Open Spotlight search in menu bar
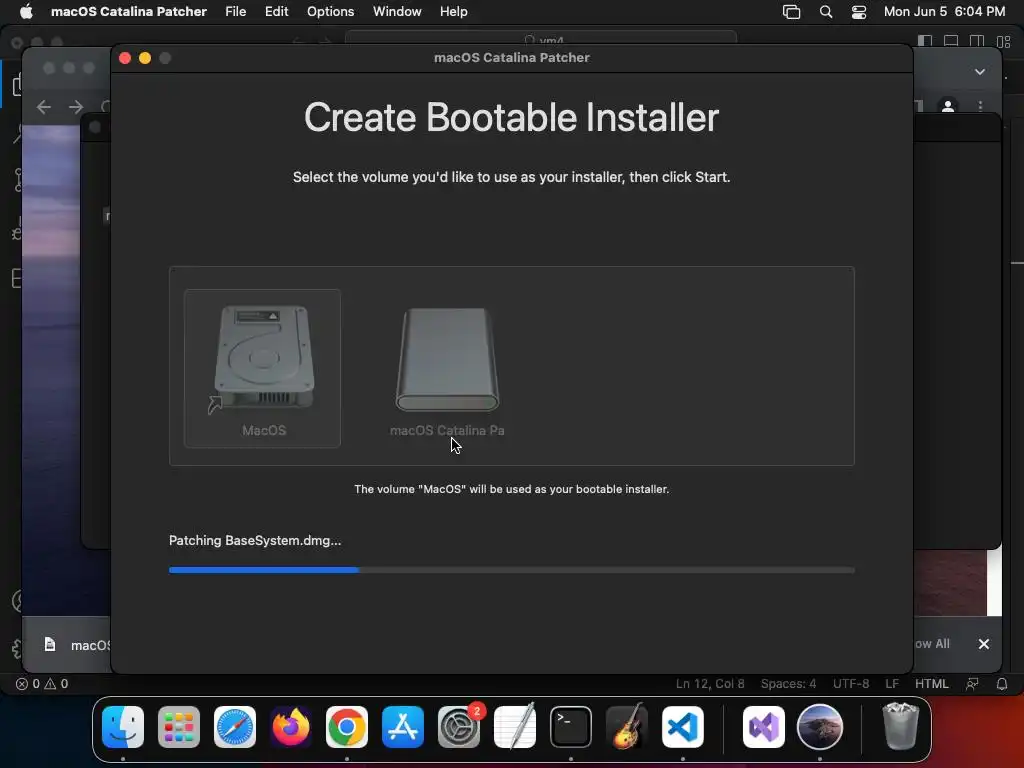 826,12
